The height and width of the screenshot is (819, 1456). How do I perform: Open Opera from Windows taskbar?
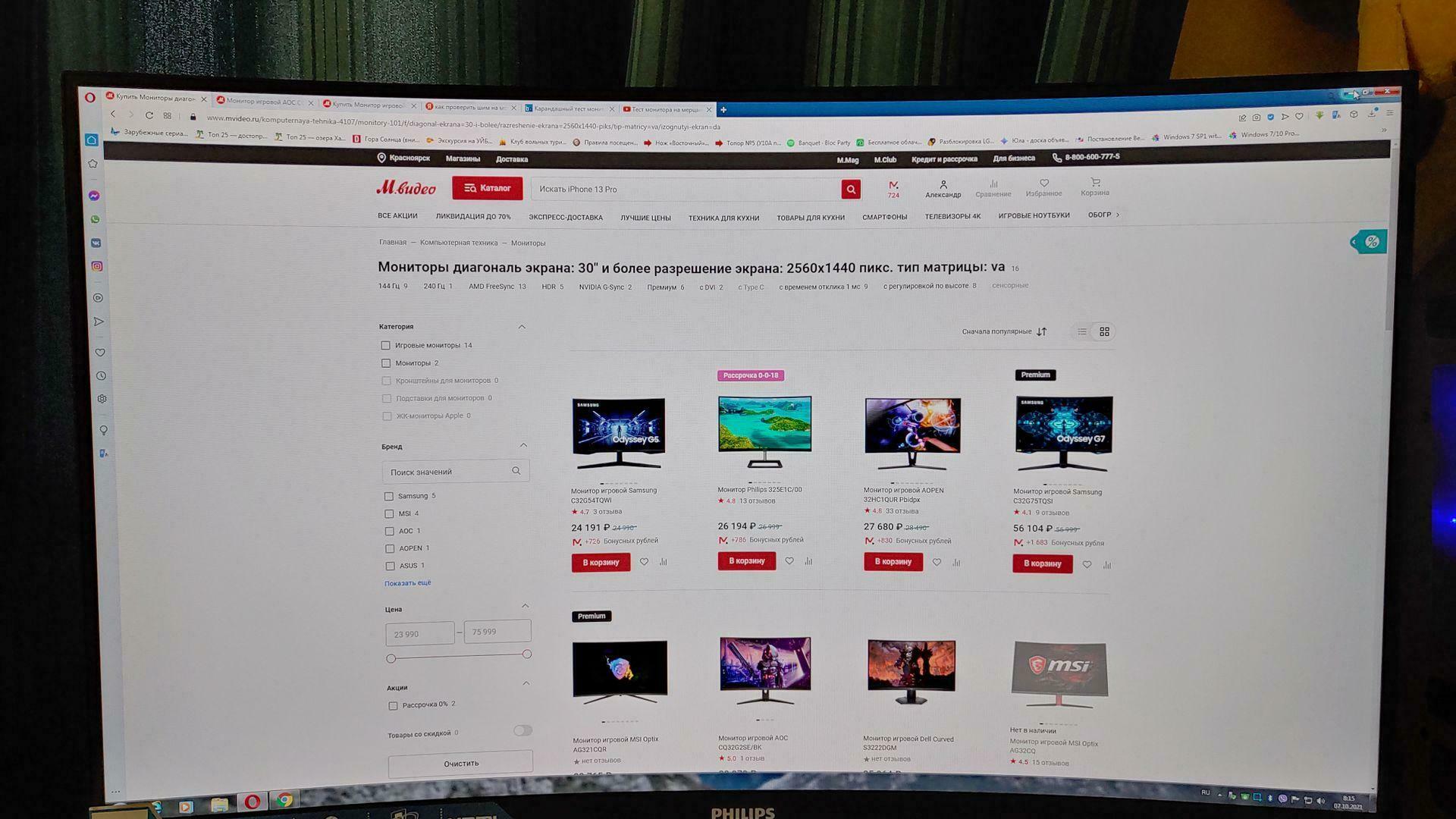click(253, 802)
